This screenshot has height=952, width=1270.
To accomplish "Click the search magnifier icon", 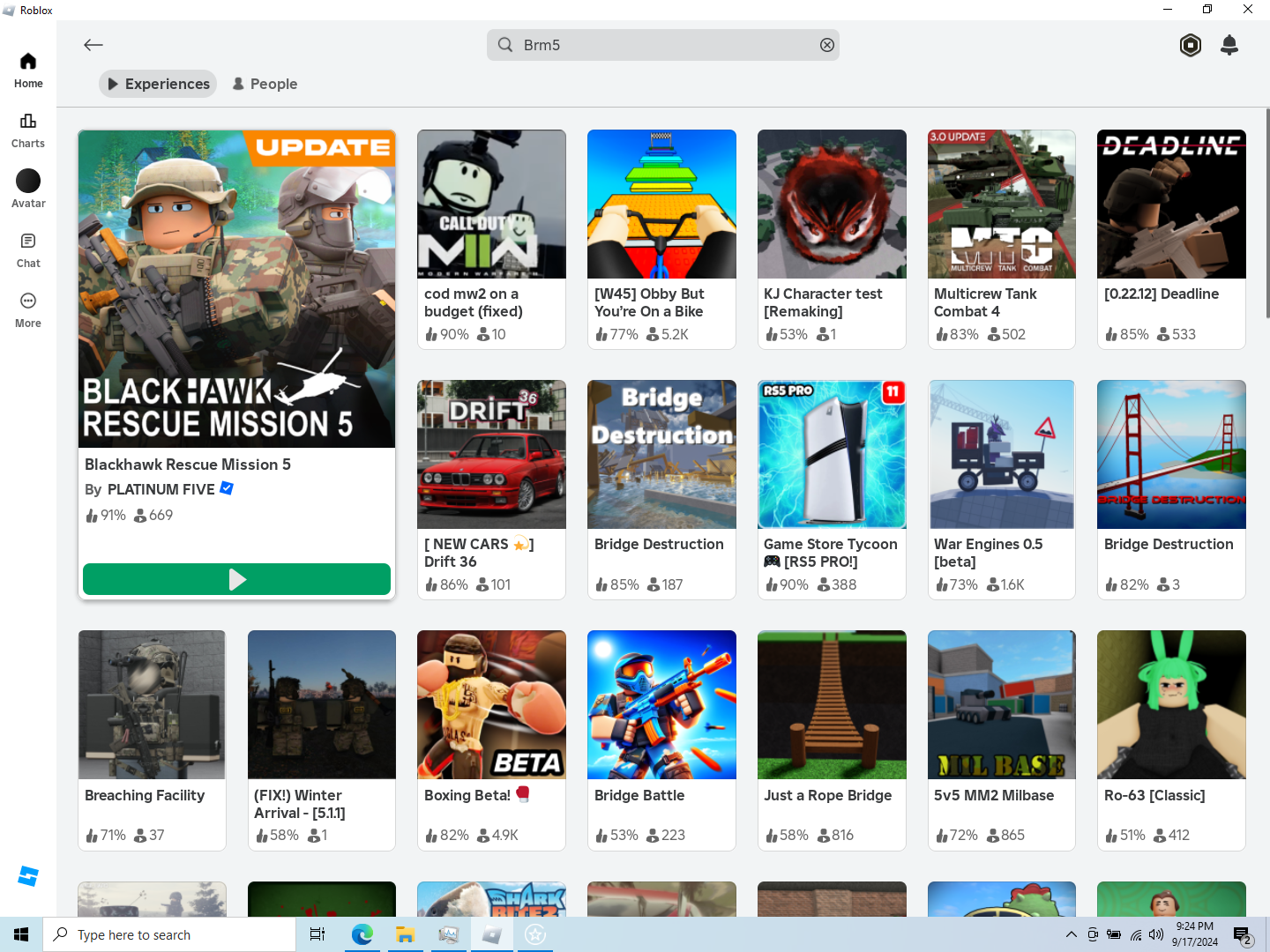I will tap(505, 45).
